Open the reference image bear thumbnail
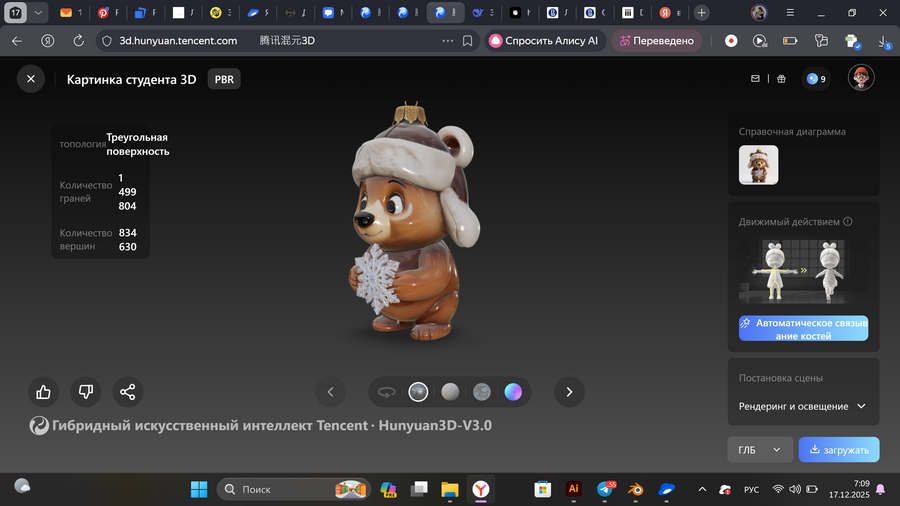900x506 pixels. tap(758, 165)
